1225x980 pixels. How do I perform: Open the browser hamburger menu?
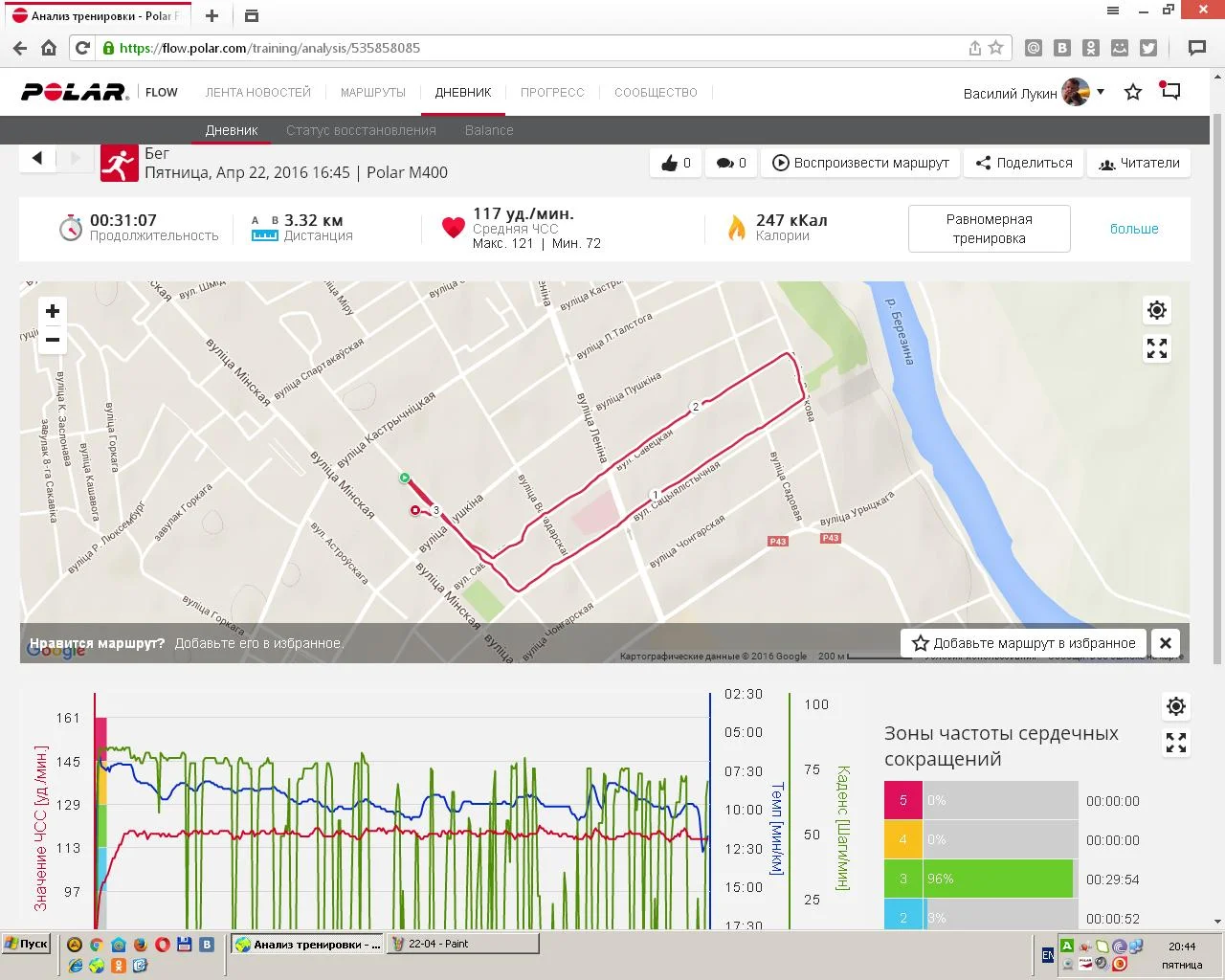[1113, 11]
